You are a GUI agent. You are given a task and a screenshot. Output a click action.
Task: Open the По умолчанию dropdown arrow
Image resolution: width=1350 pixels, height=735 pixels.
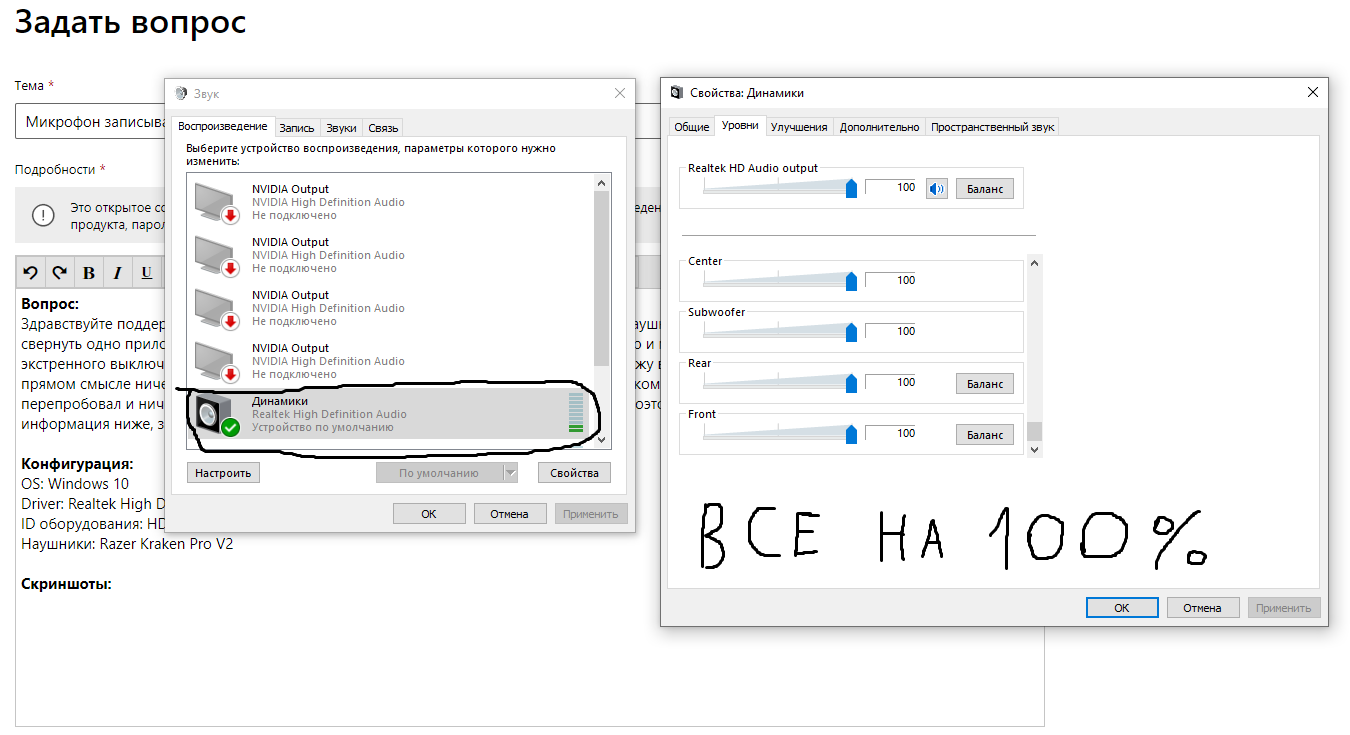510,473
